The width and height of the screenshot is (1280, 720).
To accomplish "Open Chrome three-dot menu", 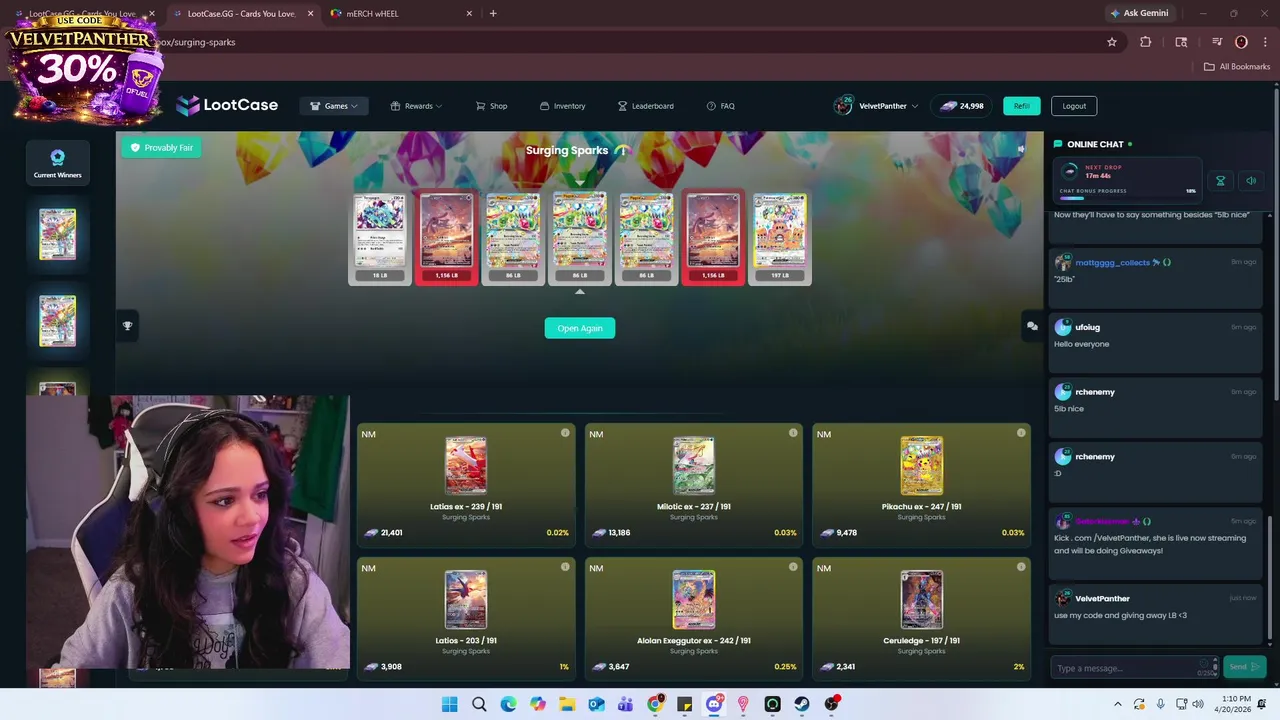I will (1265, 42).
